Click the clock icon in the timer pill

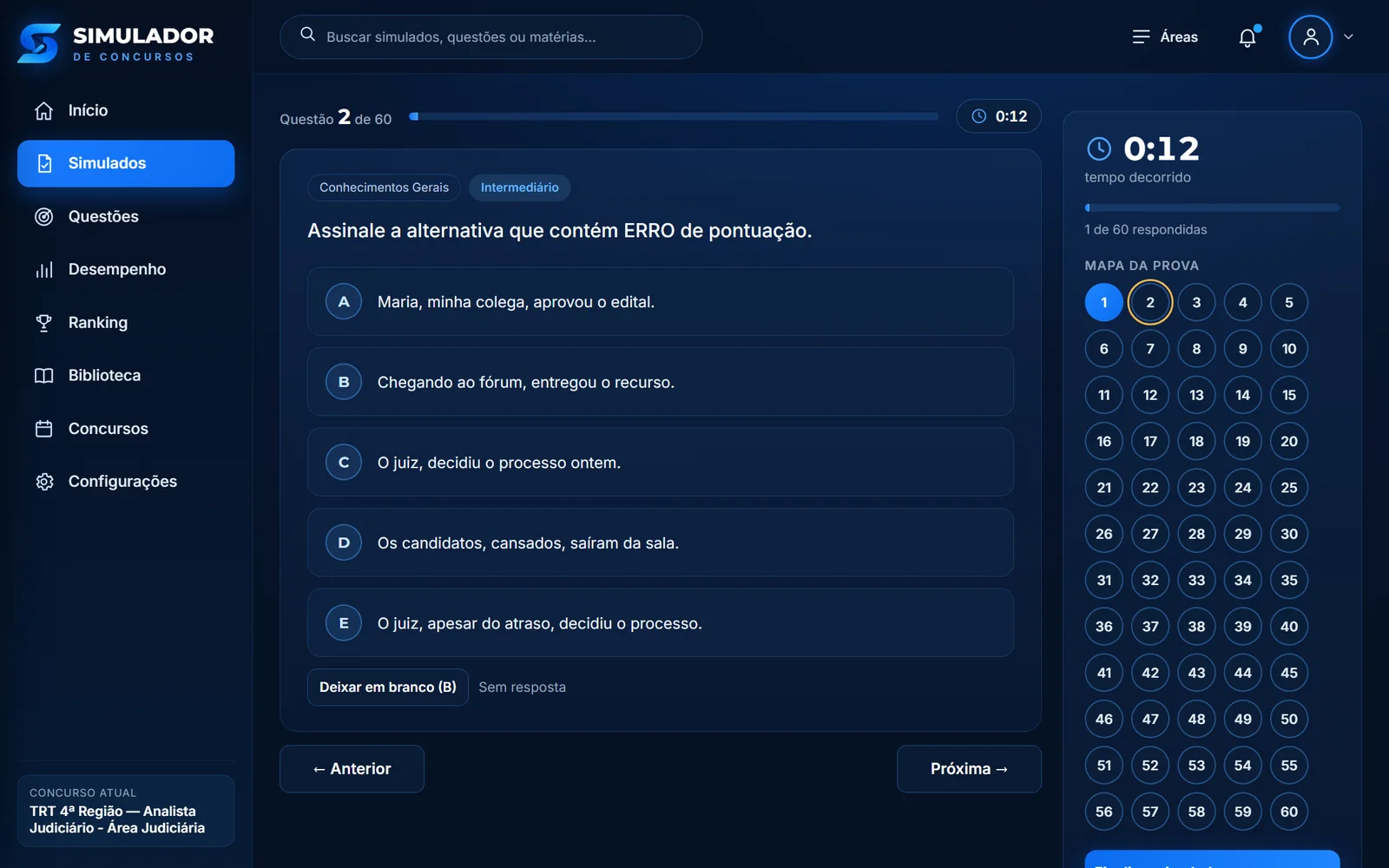[979, 116]
